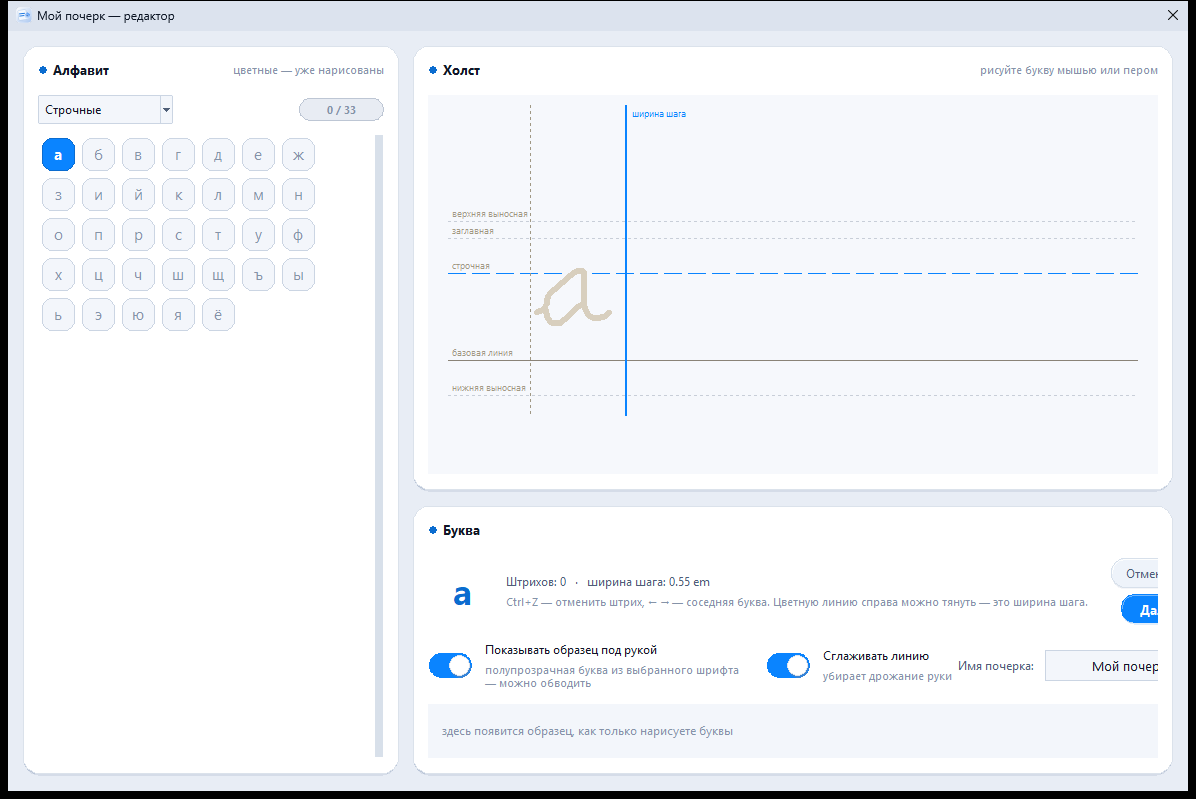
Task: Pick the letter «к» tile
Action: point(178,195)
